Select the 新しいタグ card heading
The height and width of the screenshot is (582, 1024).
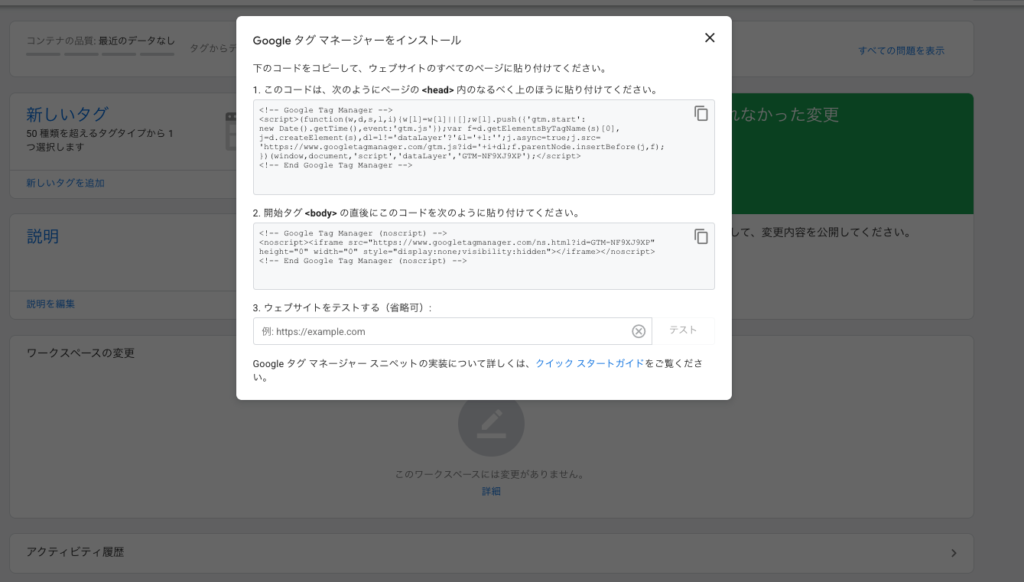(x=67, y=115)
